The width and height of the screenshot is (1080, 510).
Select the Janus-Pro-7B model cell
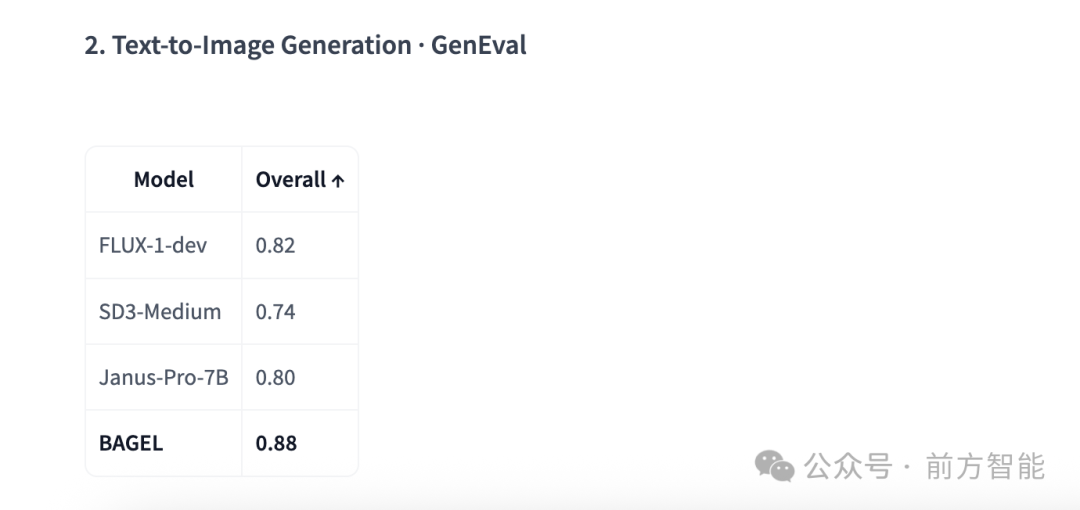[x=164, y=378]
